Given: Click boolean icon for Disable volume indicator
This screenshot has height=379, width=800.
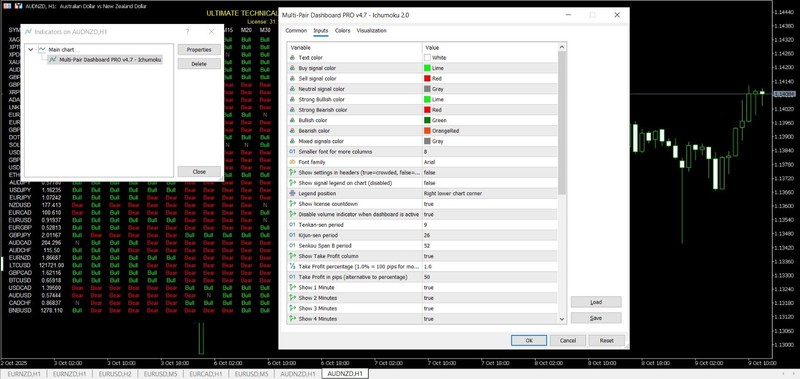Looking at the screenshot, I should point(292,214).
